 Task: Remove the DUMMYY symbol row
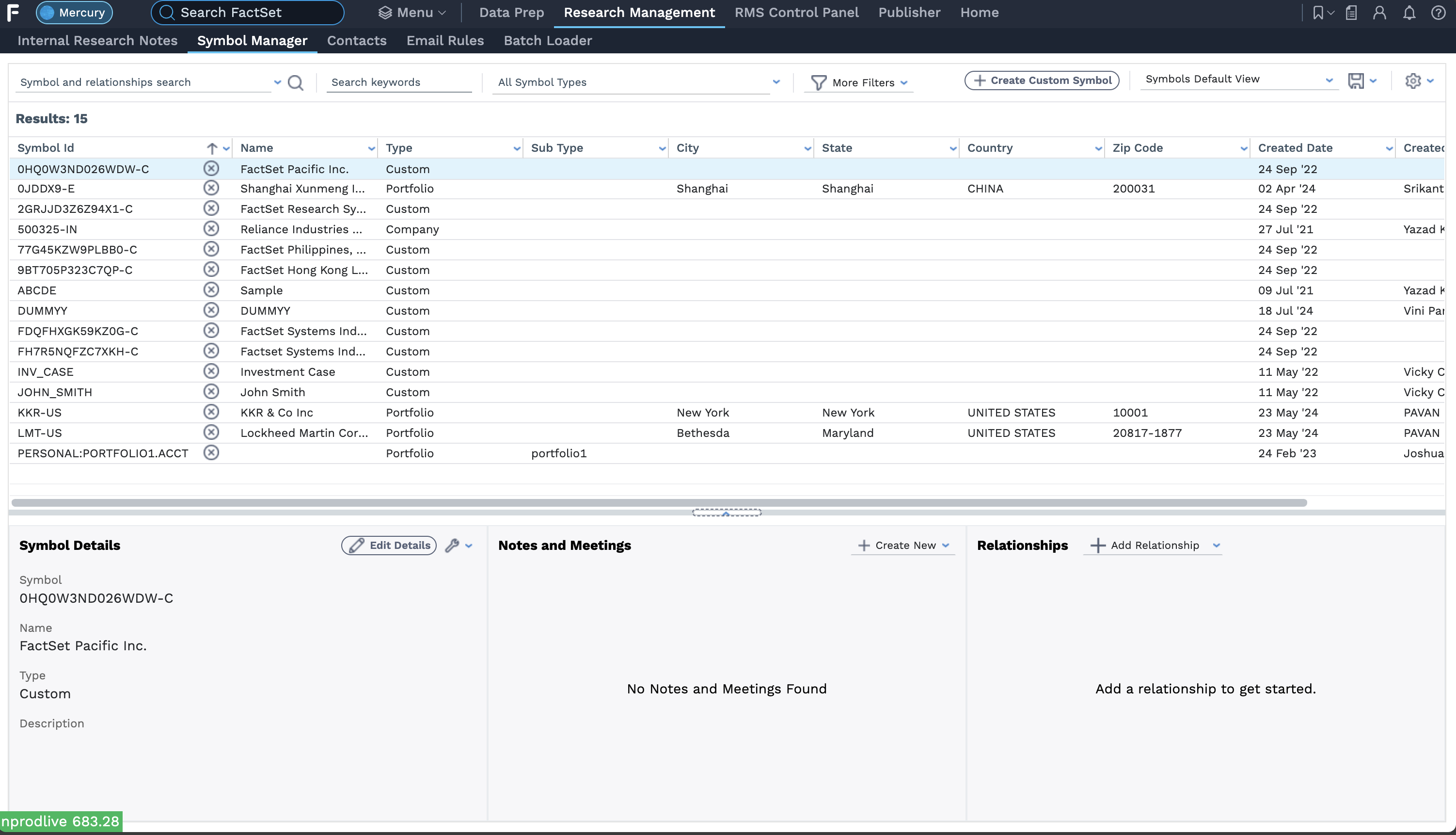(211, 310)
